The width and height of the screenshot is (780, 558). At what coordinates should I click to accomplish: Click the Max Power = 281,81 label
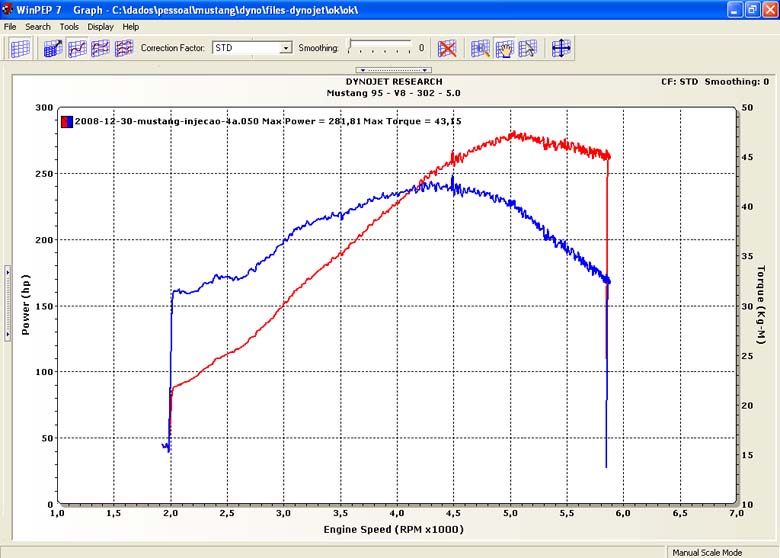[x=311, y=121]
